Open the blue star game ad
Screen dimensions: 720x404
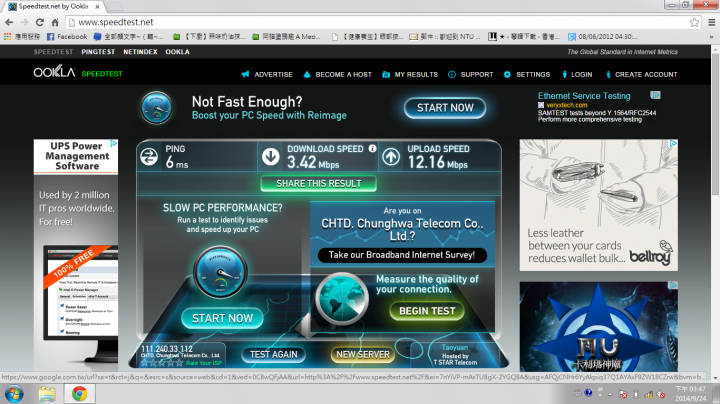599,326
